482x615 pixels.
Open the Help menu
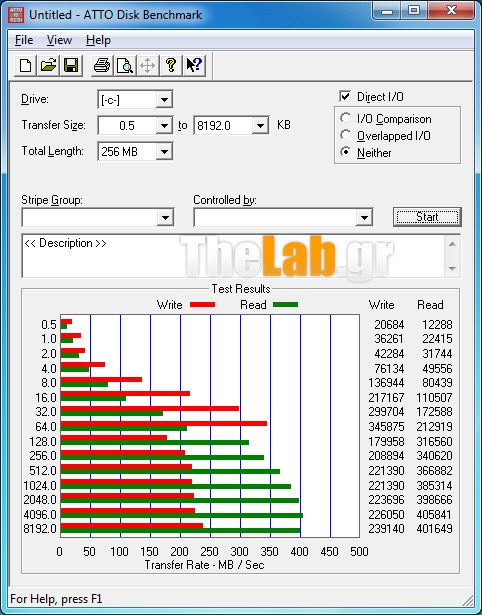pos(98,40)
